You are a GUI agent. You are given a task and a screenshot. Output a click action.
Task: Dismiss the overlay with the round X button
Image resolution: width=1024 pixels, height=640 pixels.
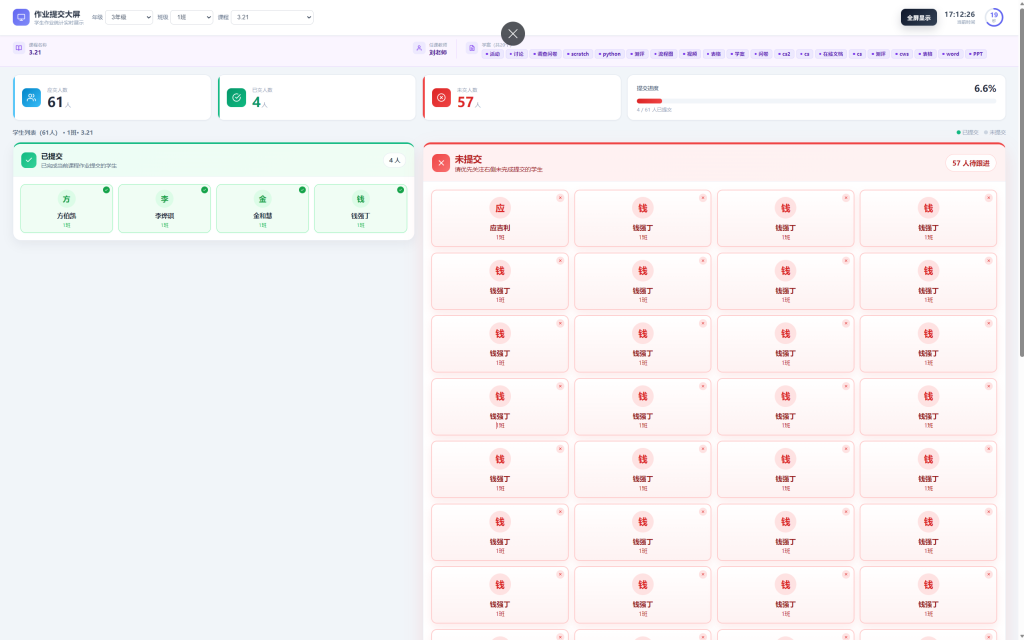point(513,33)
